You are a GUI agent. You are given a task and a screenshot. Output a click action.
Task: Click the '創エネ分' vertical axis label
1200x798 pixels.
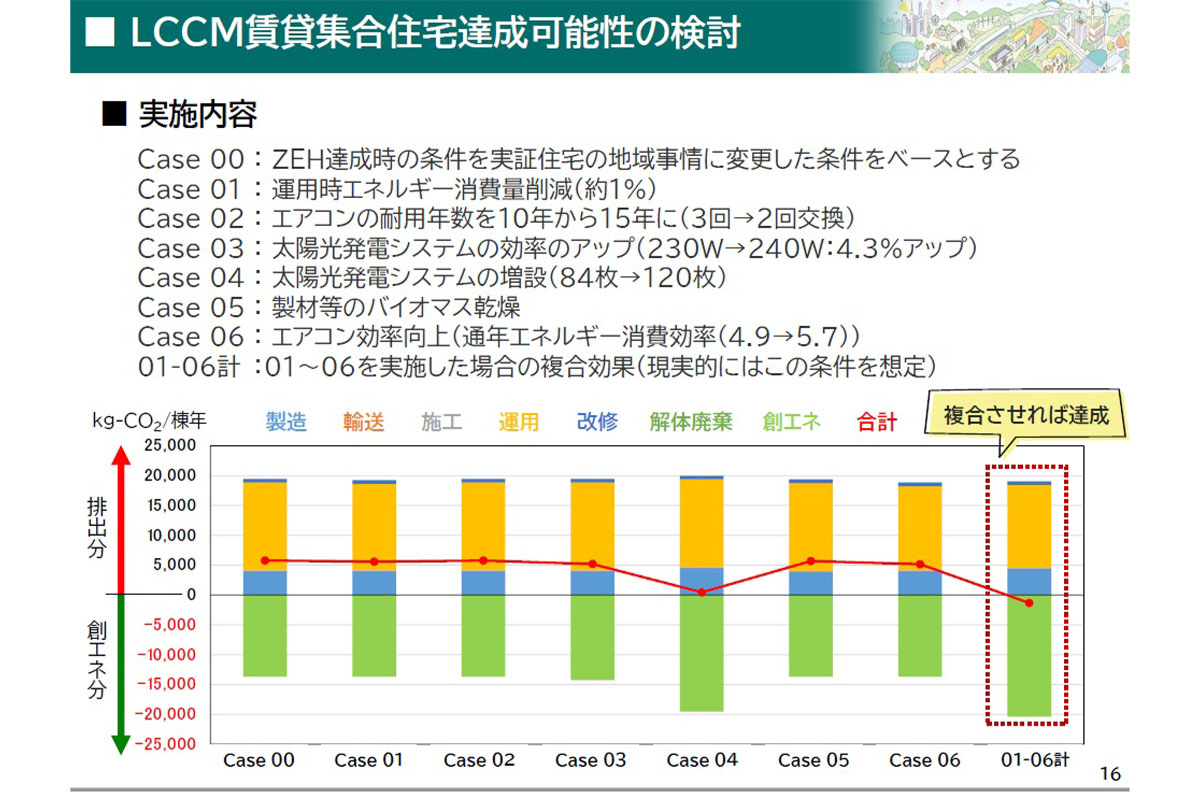point(96,661)
